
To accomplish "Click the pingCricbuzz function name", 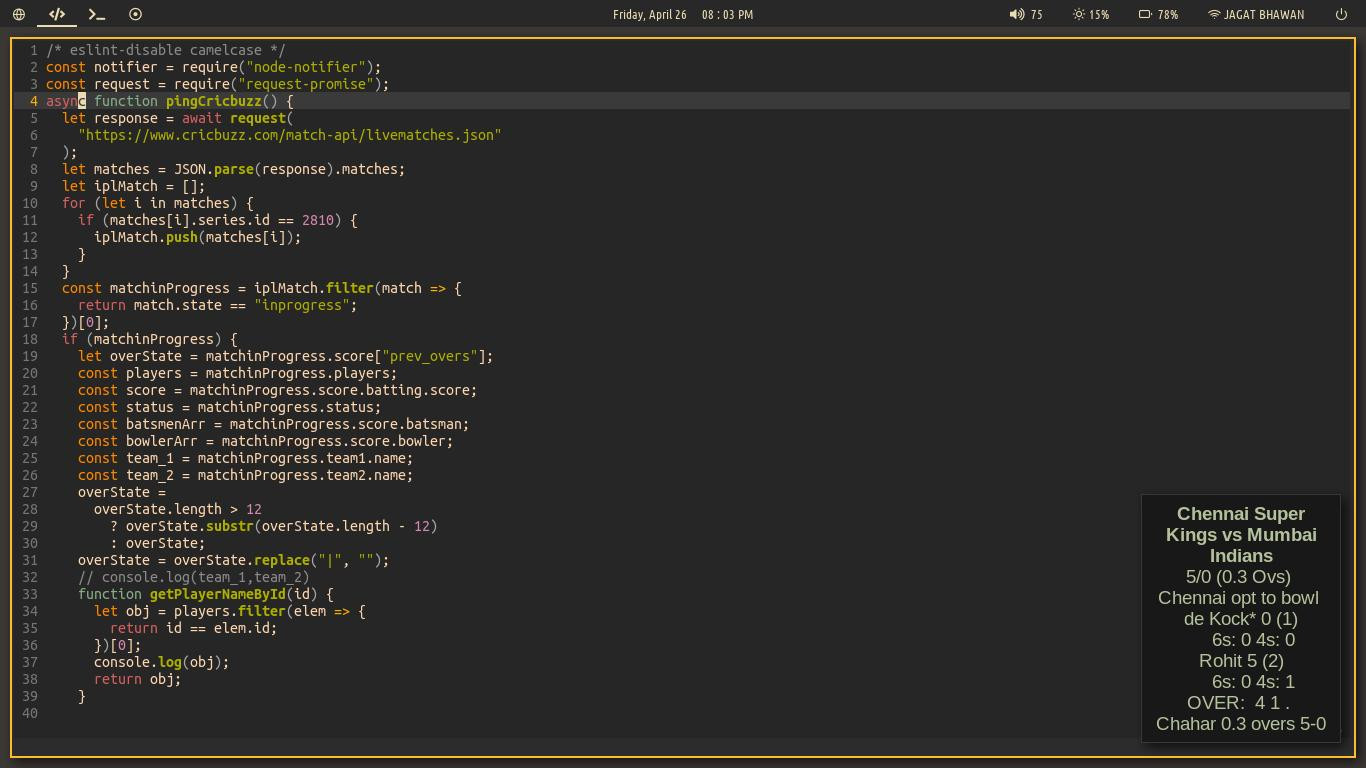I will coord(214,101).
